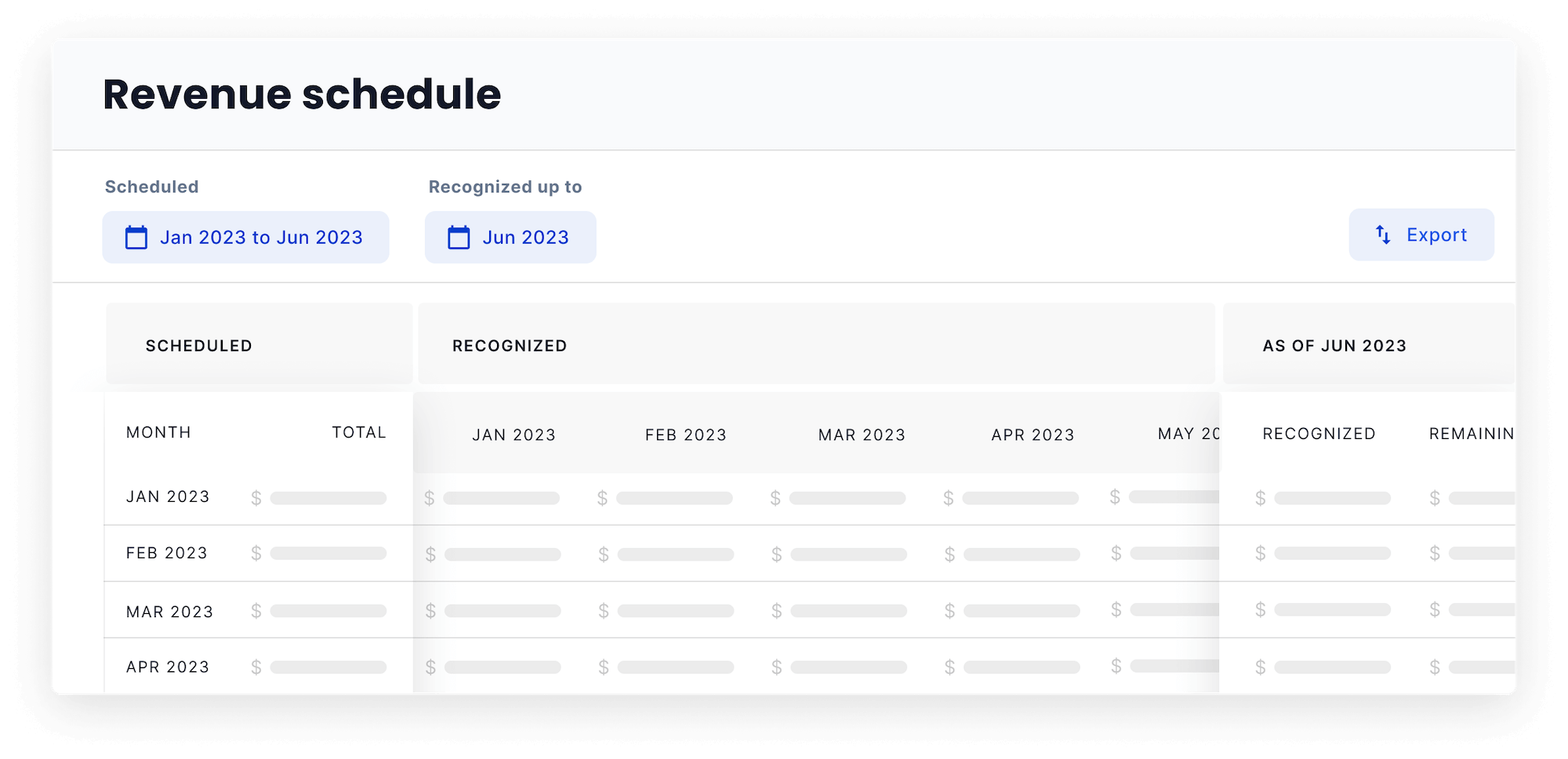Click the MONTH column header

tap(158, 432)
